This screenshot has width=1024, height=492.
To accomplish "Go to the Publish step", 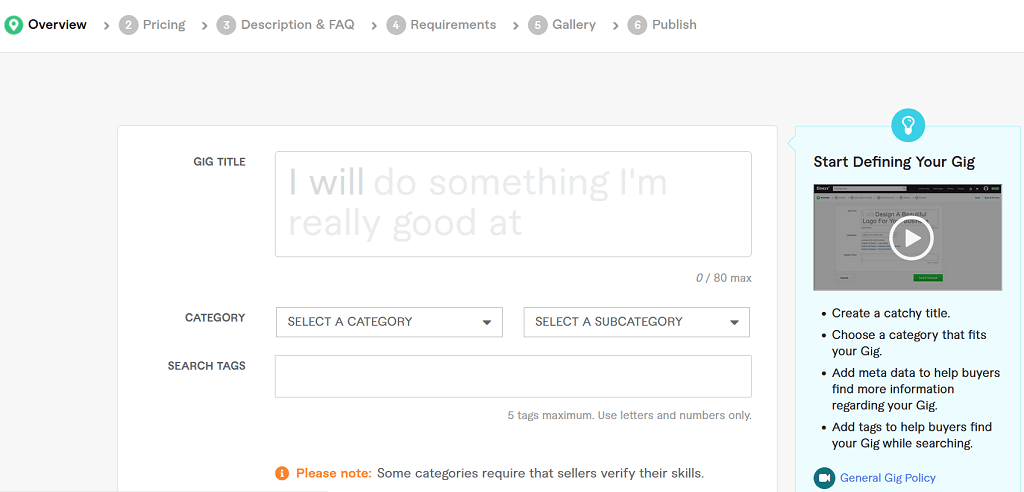I will click(x=674, y=25).
